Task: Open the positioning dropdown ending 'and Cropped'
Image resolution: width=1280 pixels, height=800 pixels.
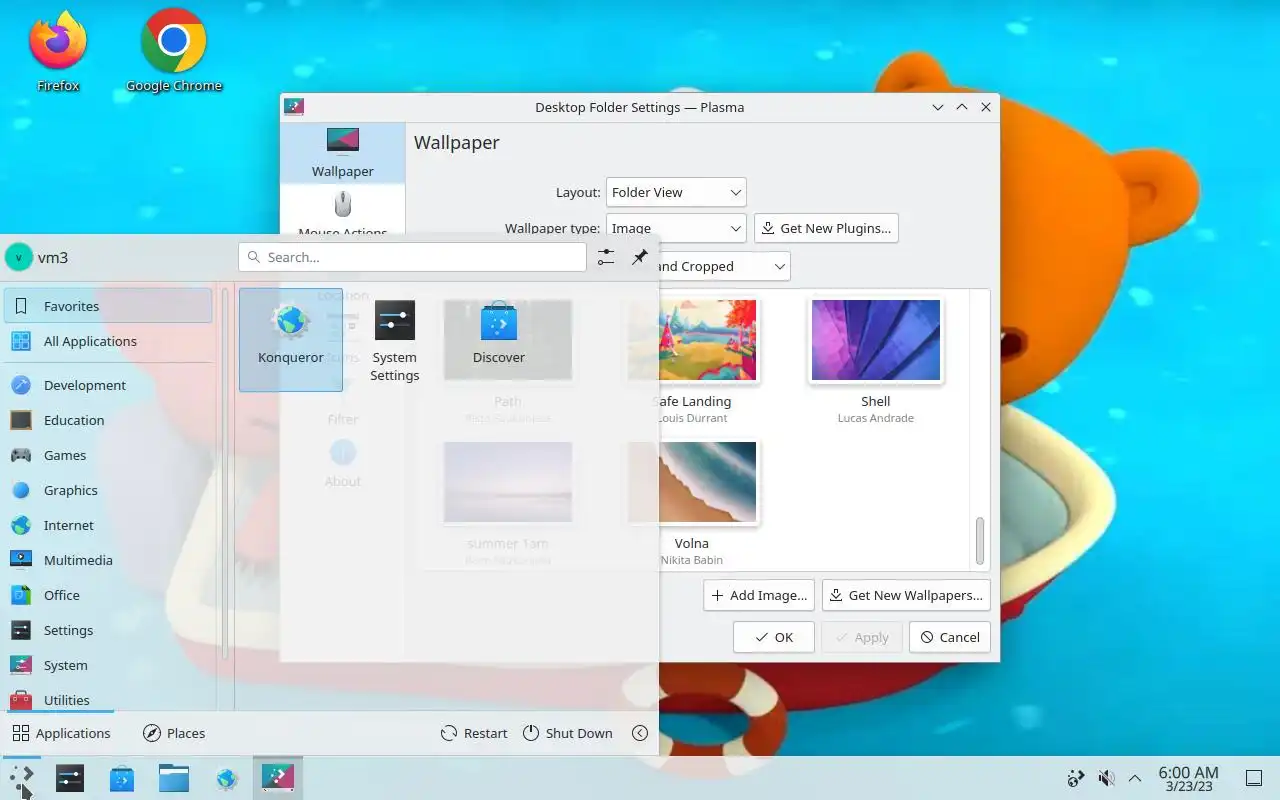Action: click(x=724, y=266)
